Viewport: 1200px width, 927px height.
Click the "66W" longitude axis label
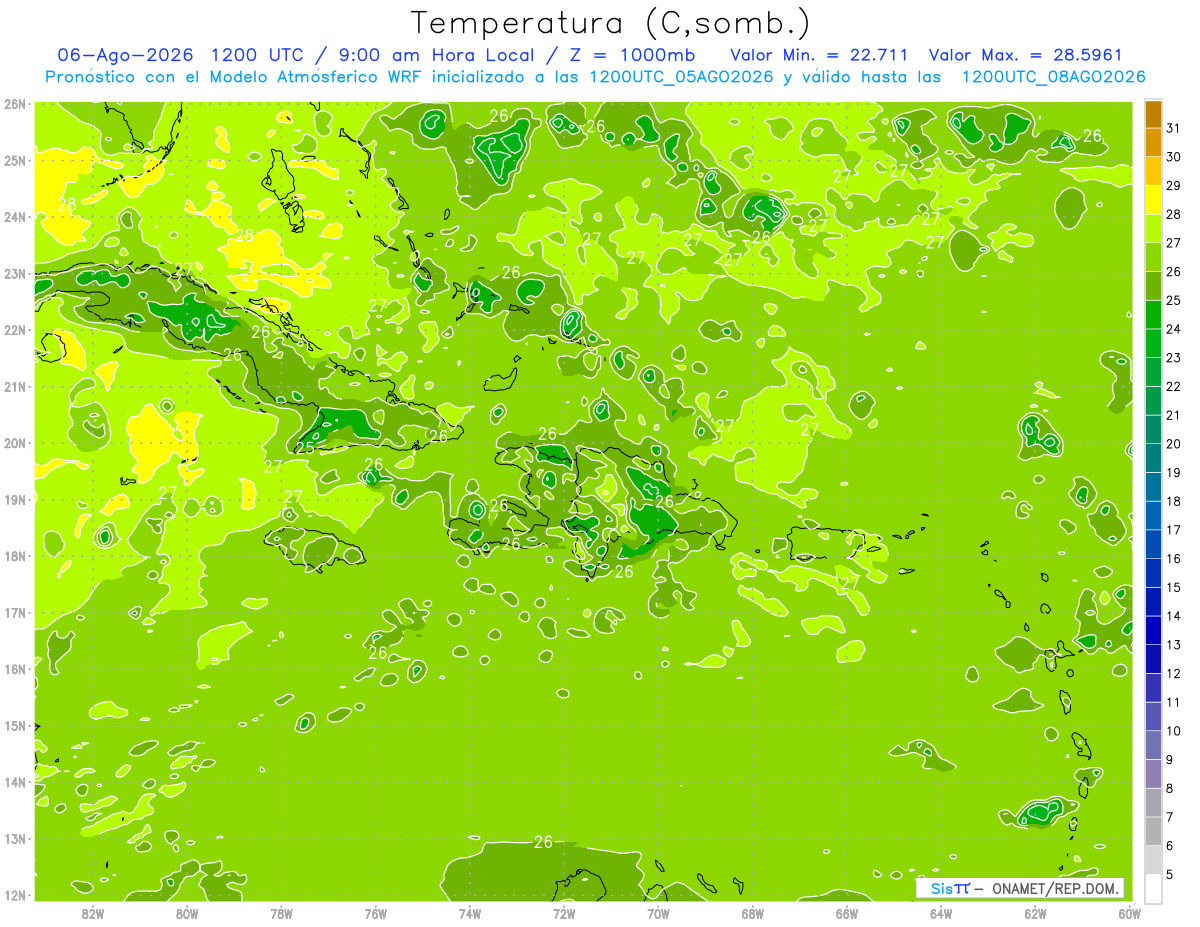coord(846,913)
